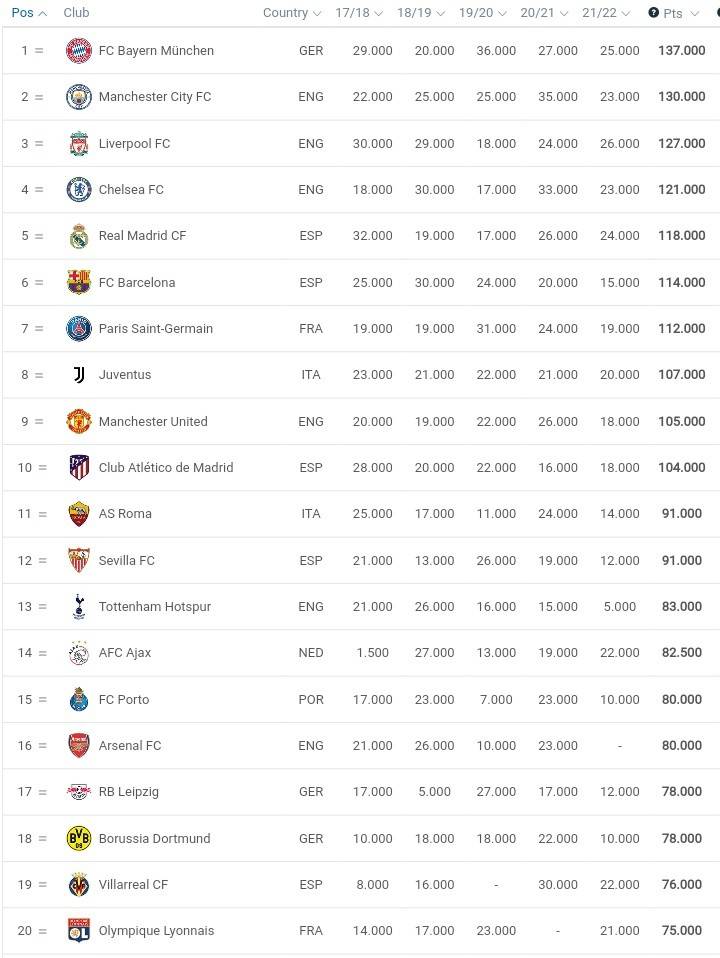Screen dimensions: 720x958
Task: Click the Borussia Dortmund BVB logo
Action: pos(79,838)
